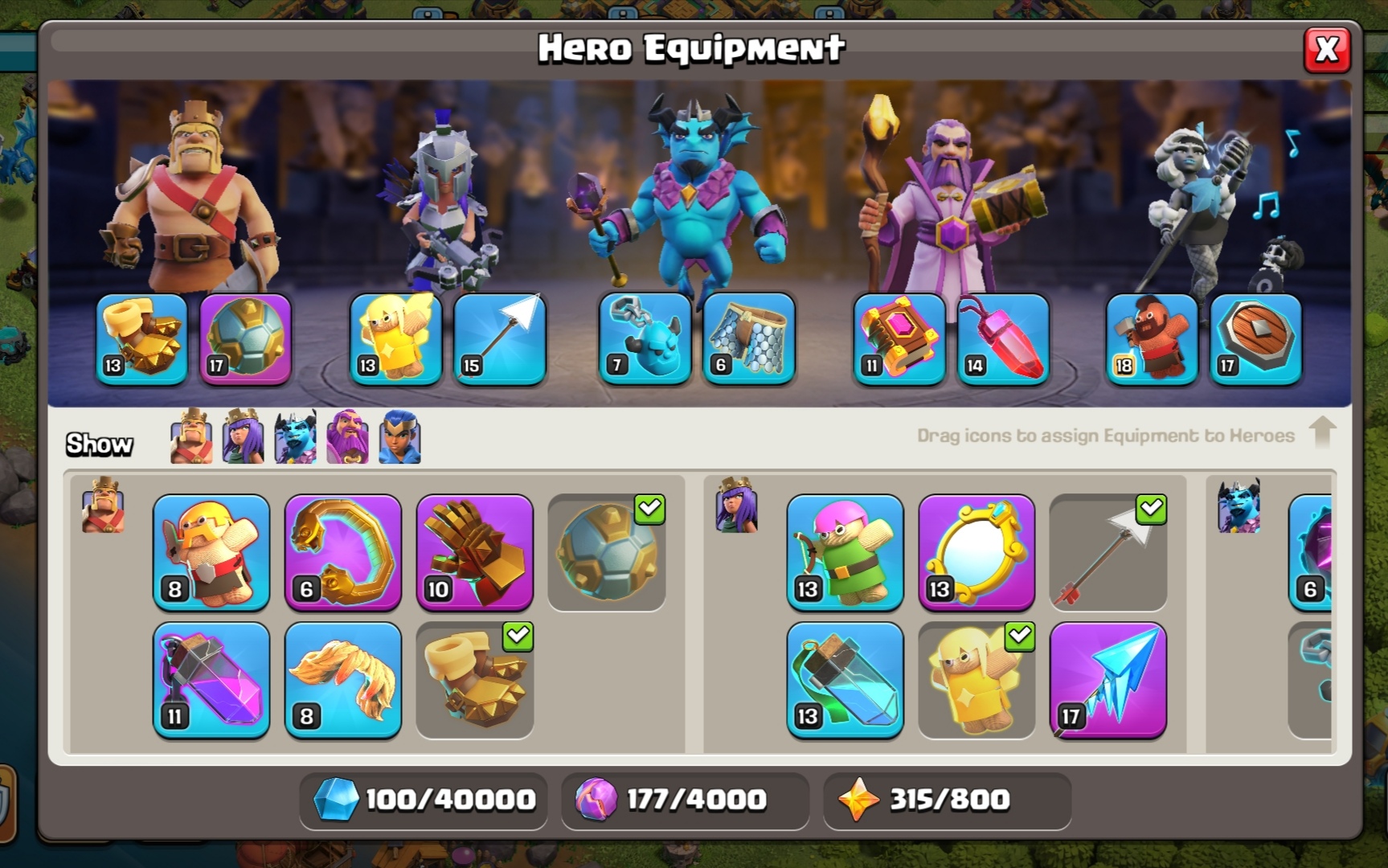Screen dimensions: 1388x868
Task: Select the level 8 Barbarian Puppet equipment
Action: click(211, 553)
